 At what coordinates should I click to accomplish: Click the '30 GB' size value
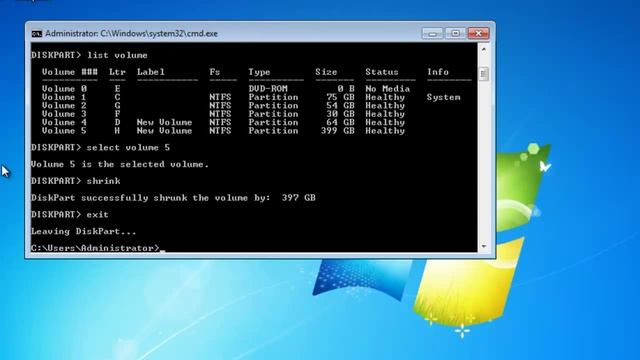[x=340, y=114]
